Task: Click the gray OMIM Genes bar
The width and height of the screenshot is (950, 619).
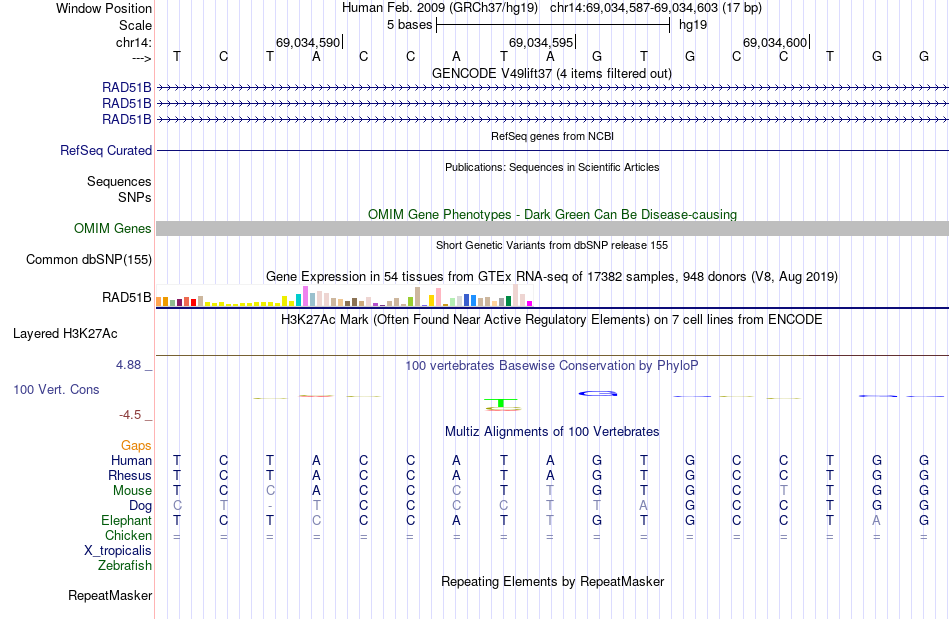Action: 552,228
